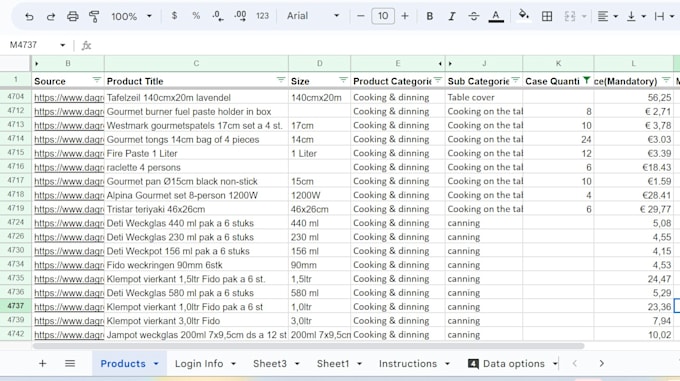Switch to the Instructions tab
The width and height of the screenshot is (680, 381).
408,364
